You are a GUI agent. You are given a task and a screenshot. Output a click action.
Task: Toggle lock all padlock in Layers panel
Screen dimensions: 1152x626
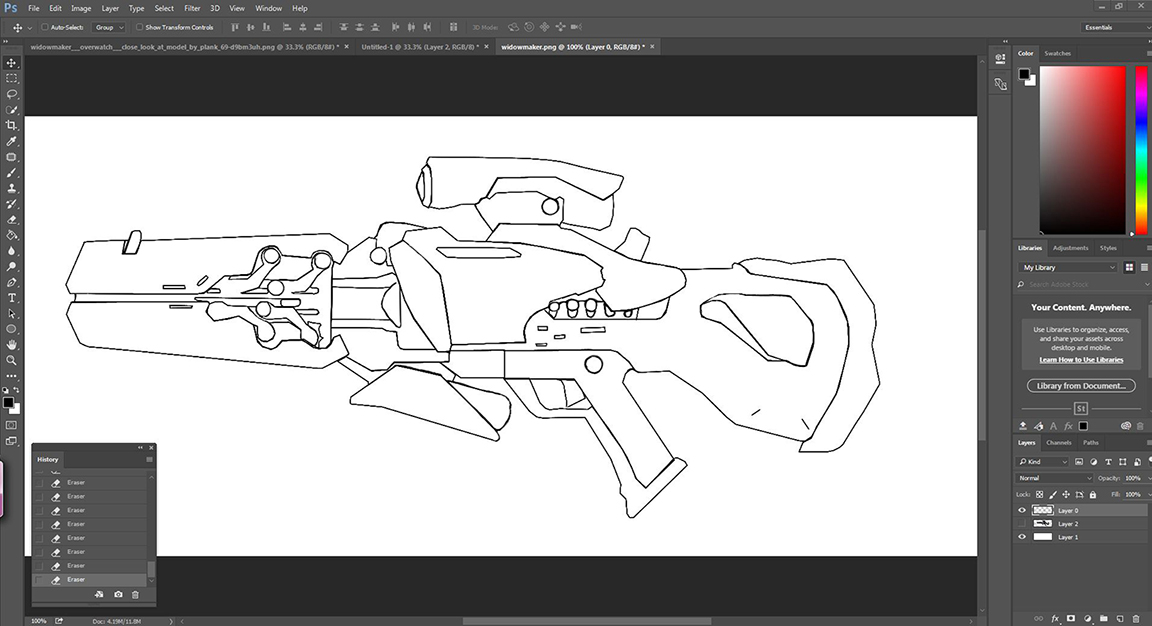click(x=1092, y=494)
